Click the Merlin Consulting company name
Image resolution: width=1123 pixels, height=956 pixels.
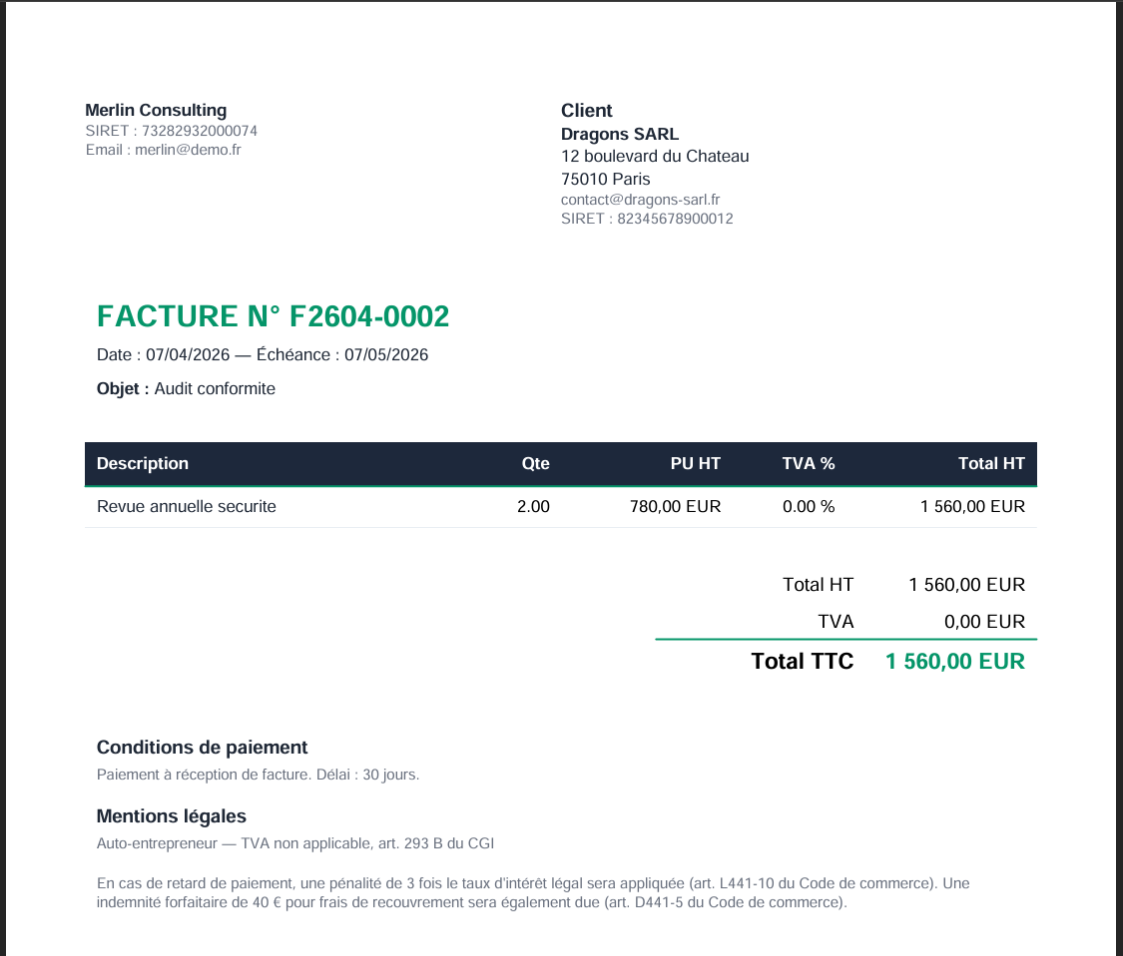[156, 110]
